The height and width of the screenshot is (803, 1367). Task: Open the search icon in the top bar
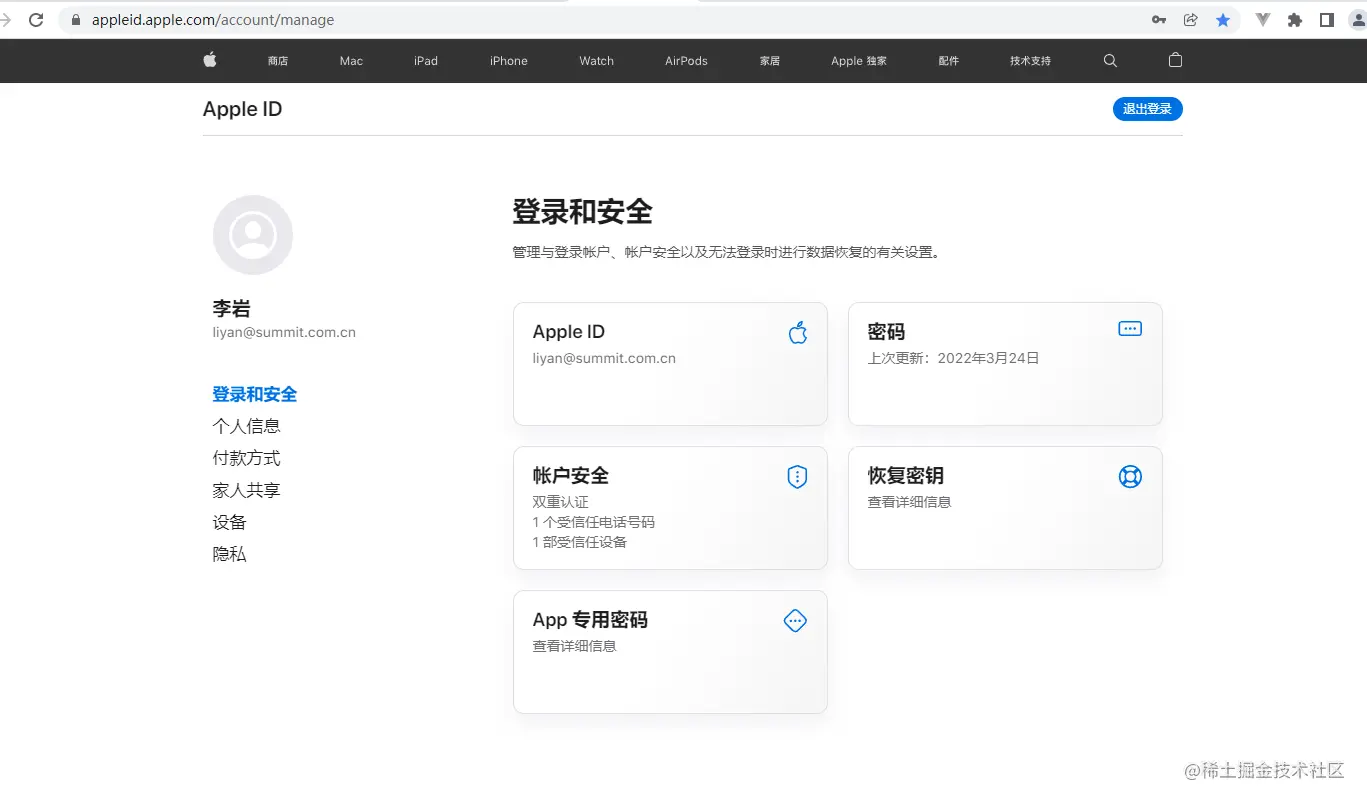1110,60
